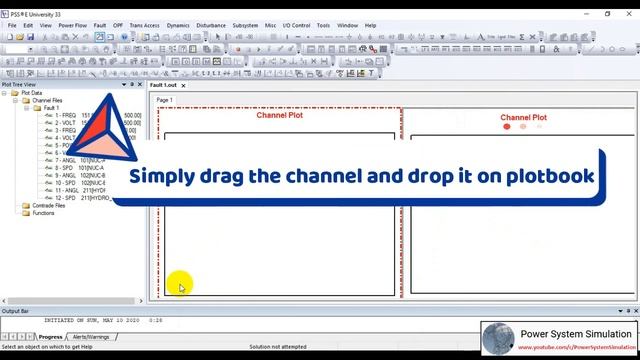Collapse the Fault 1 tree node

click(x=27, y=108)
